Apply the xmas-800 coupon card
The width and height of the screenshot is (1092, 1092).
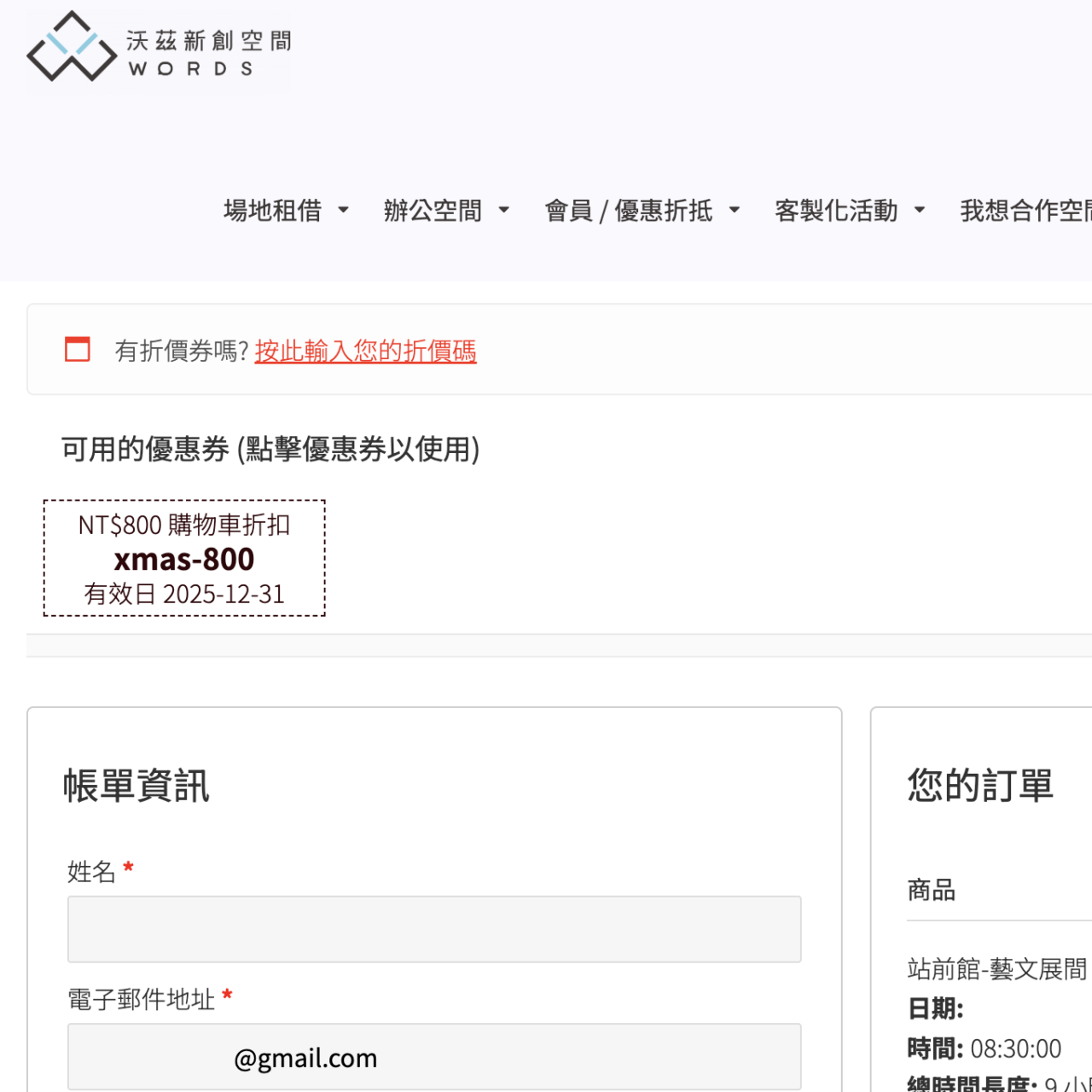[184, 560]
